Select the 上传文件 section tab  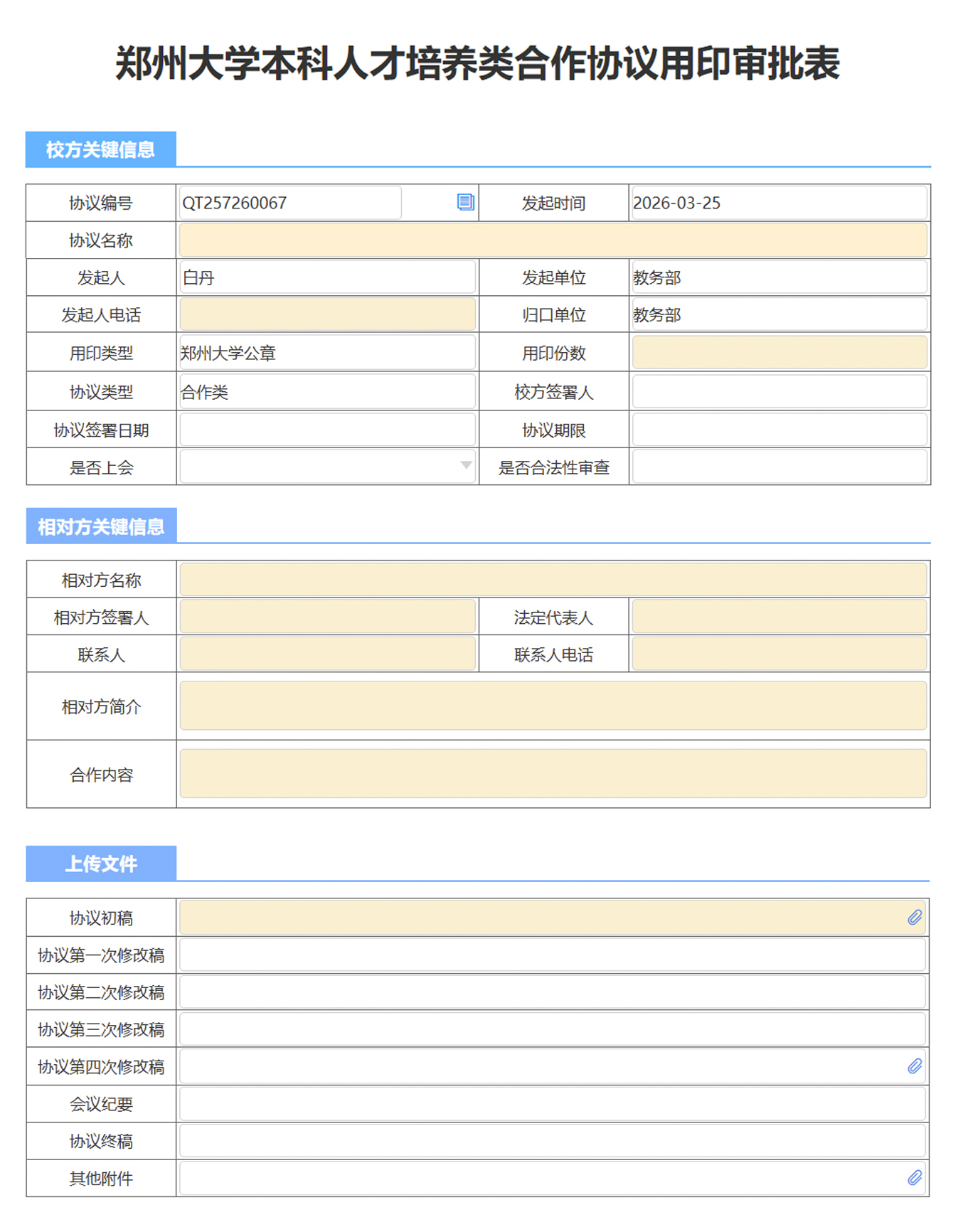(x=101, y=864)
